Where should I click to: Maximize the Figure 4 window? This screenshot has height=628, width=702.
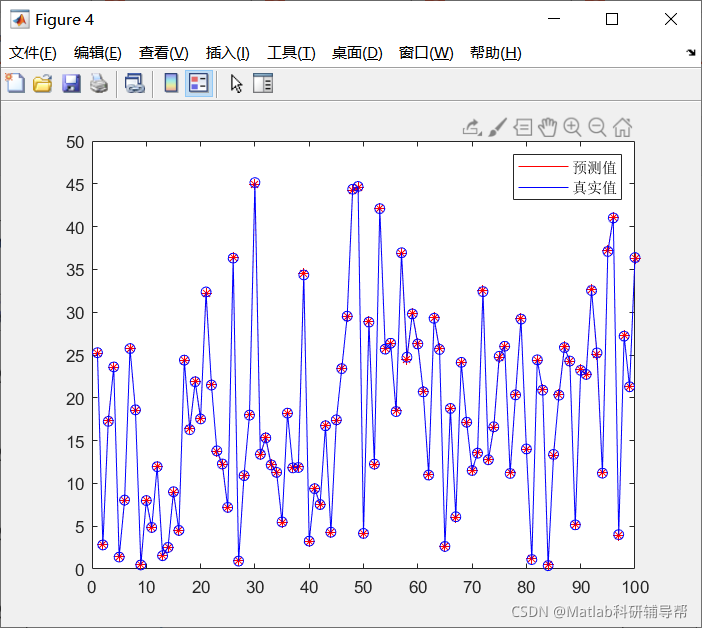[612, 19]
